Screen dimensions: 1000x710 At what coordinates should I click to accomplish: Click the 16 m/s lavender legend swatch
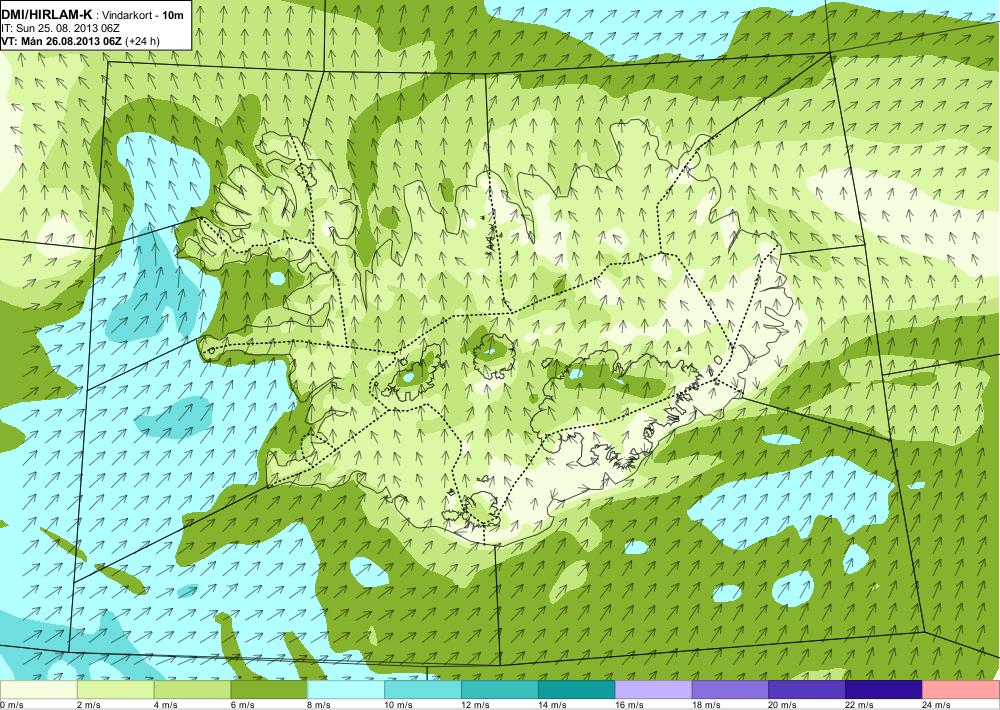[653, 690]
